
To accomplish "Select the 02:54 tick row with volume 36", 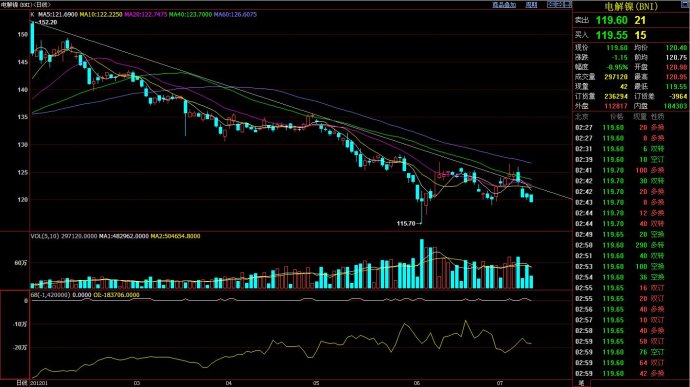I will 631,277.
